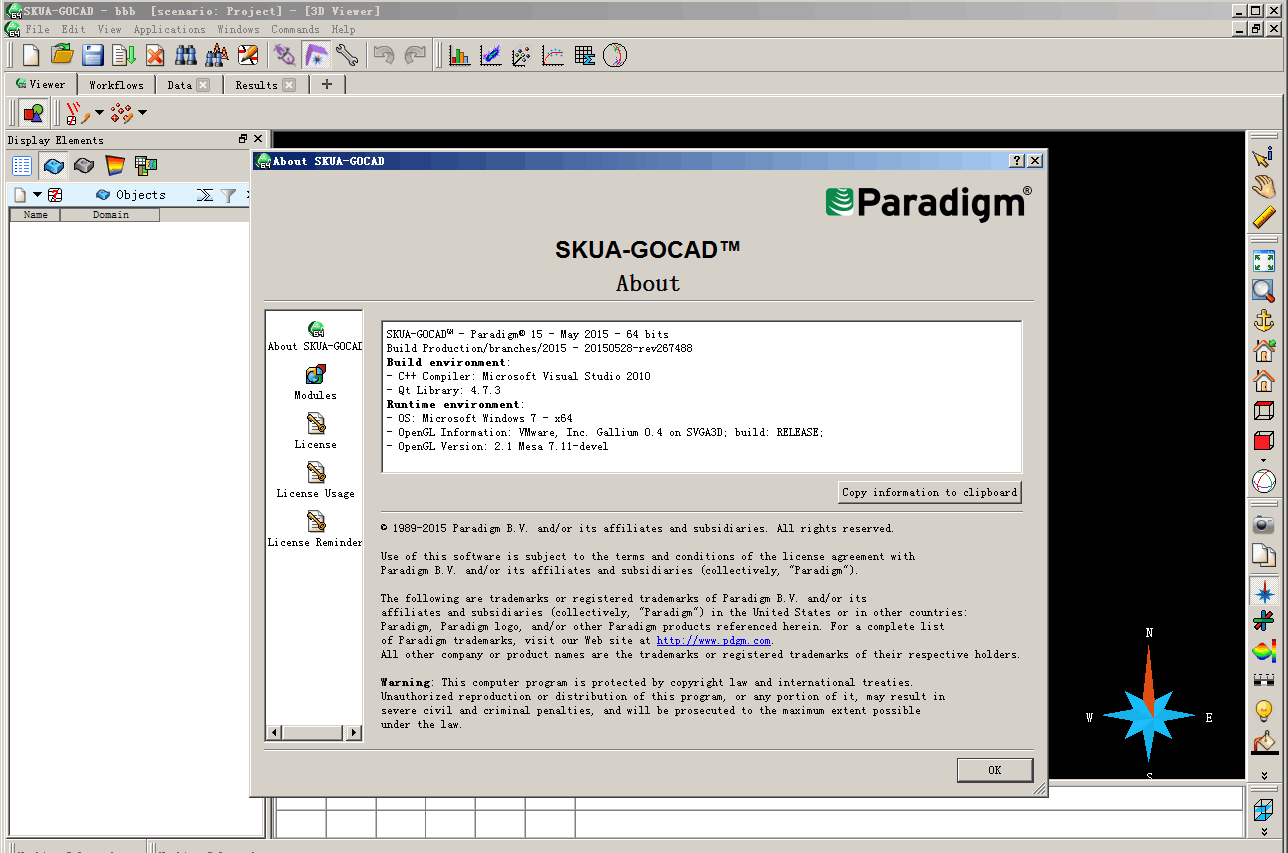Click the rainbow color scale icon in right toolbar
Image resolution: width=1288 pixels, height=853 pixels.
pyautogui.click(x=1264, y=651)
